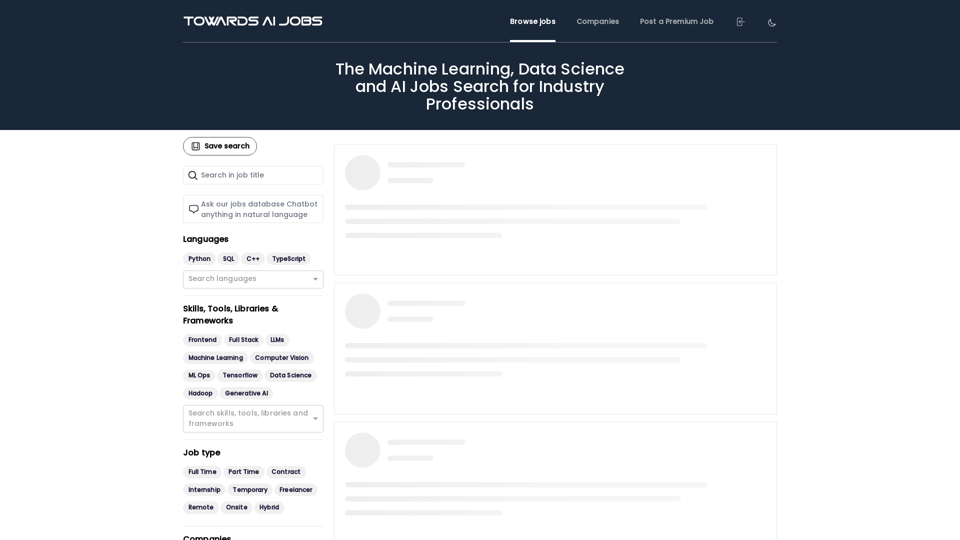Click the Save search bookmark icon
The image size is (960, 540).
tap(195, 146)
